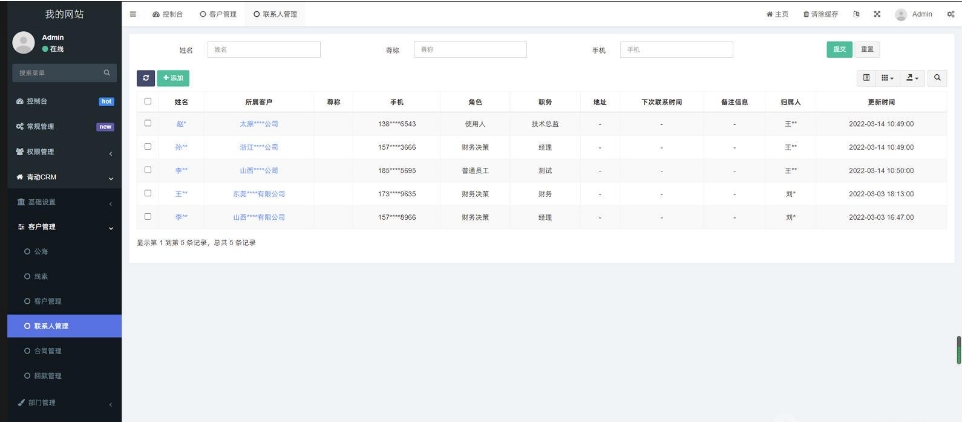The height and width of the screenshot is (422, 964).
Task: Click the green 提交 button
Action: 839,50
